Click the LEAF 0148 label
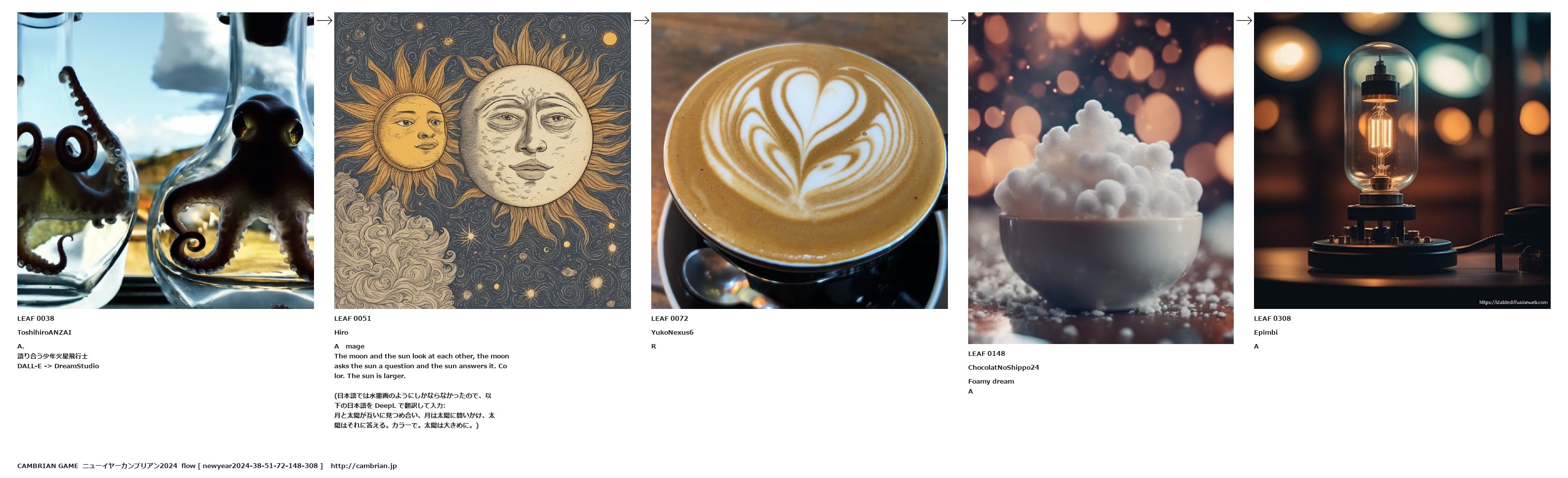This screenshot has width=1568, height=478. click(x=986, y=354)
